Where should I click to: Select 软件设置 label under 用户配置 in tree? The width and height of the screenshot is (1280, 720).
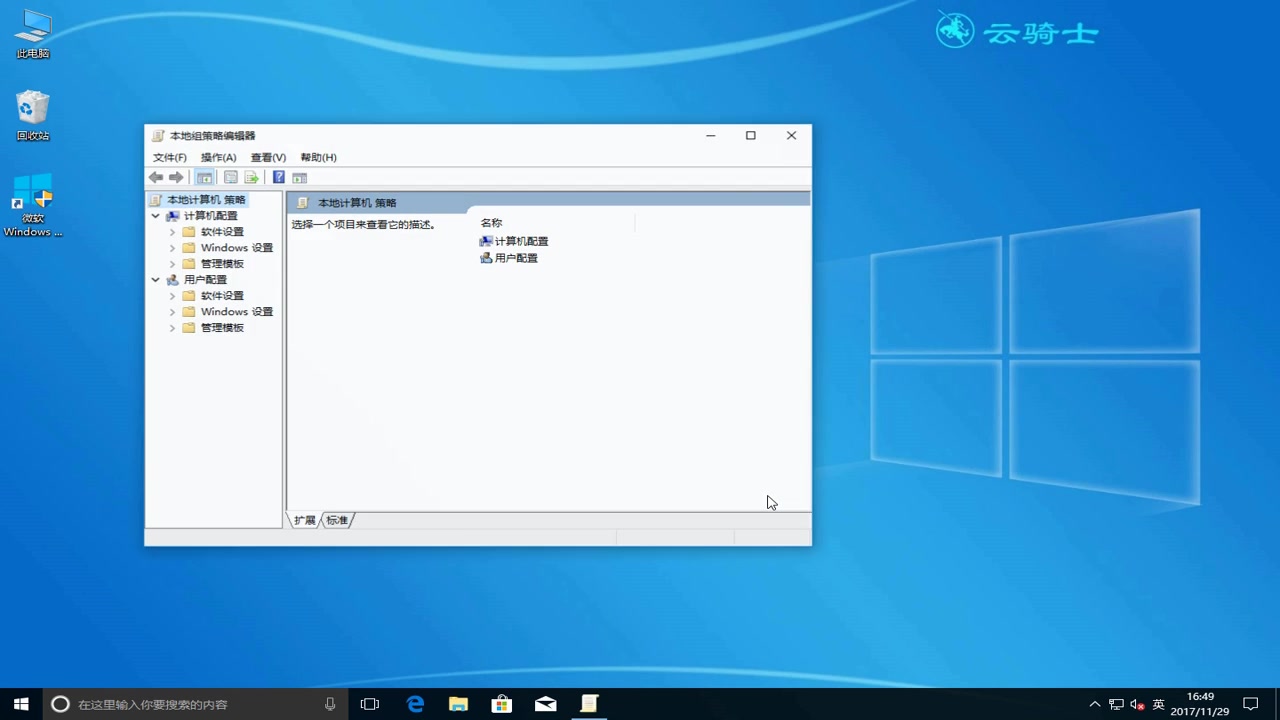point(222,296)
